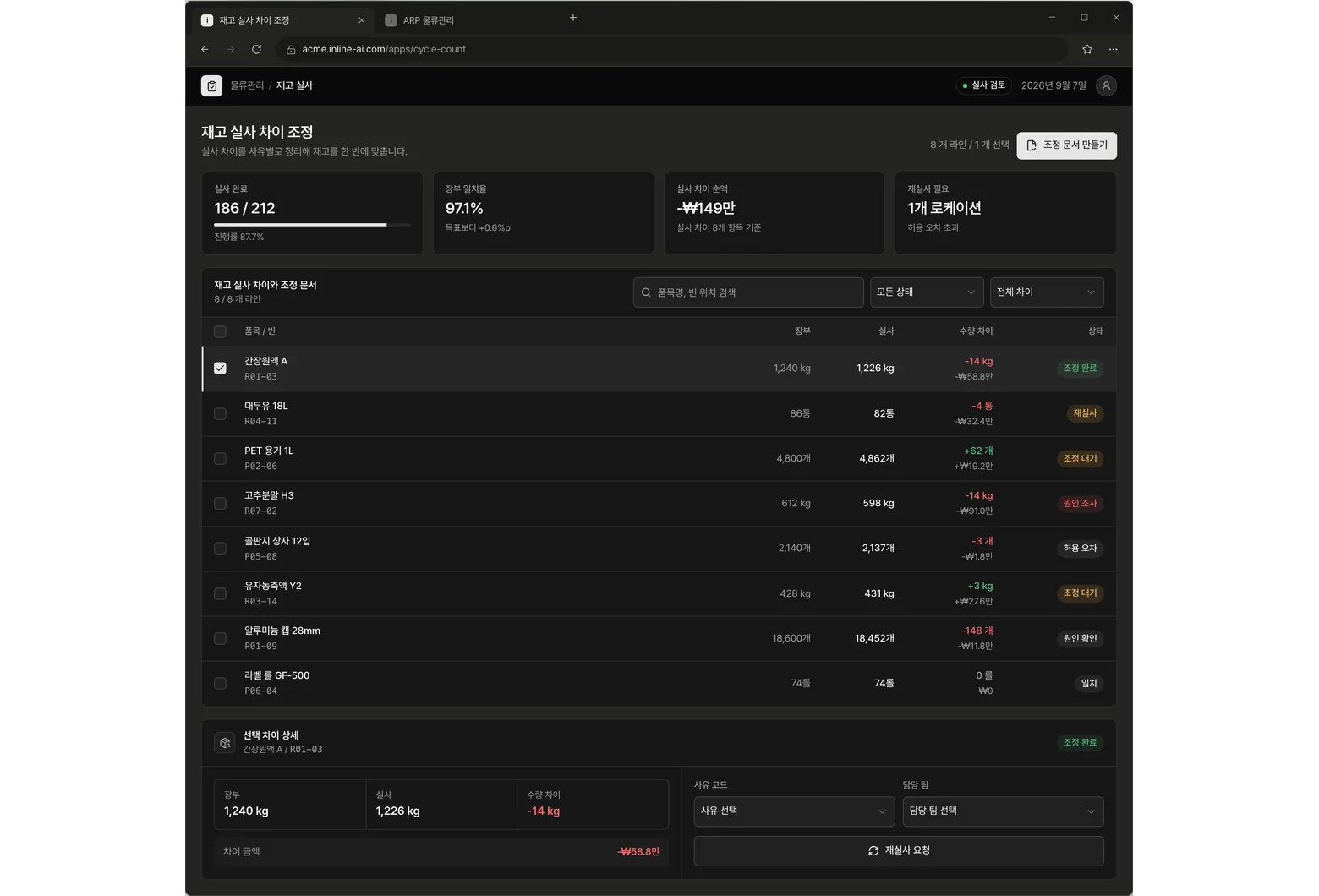Viewport: 1319px width, 896px height.
Task: Click the 재실사 요청 button
Action: click(x=899, y=851)
